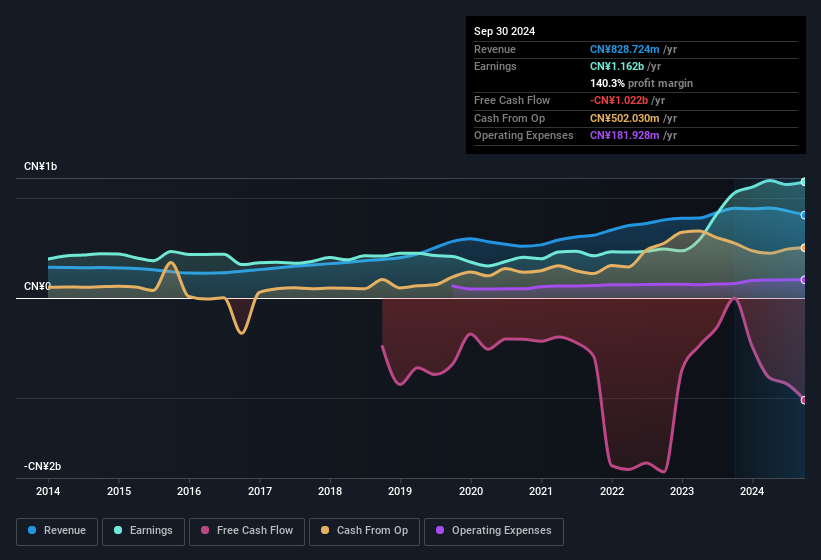
Task: Hide the Cash From Op series
Action: click(363, 531)
